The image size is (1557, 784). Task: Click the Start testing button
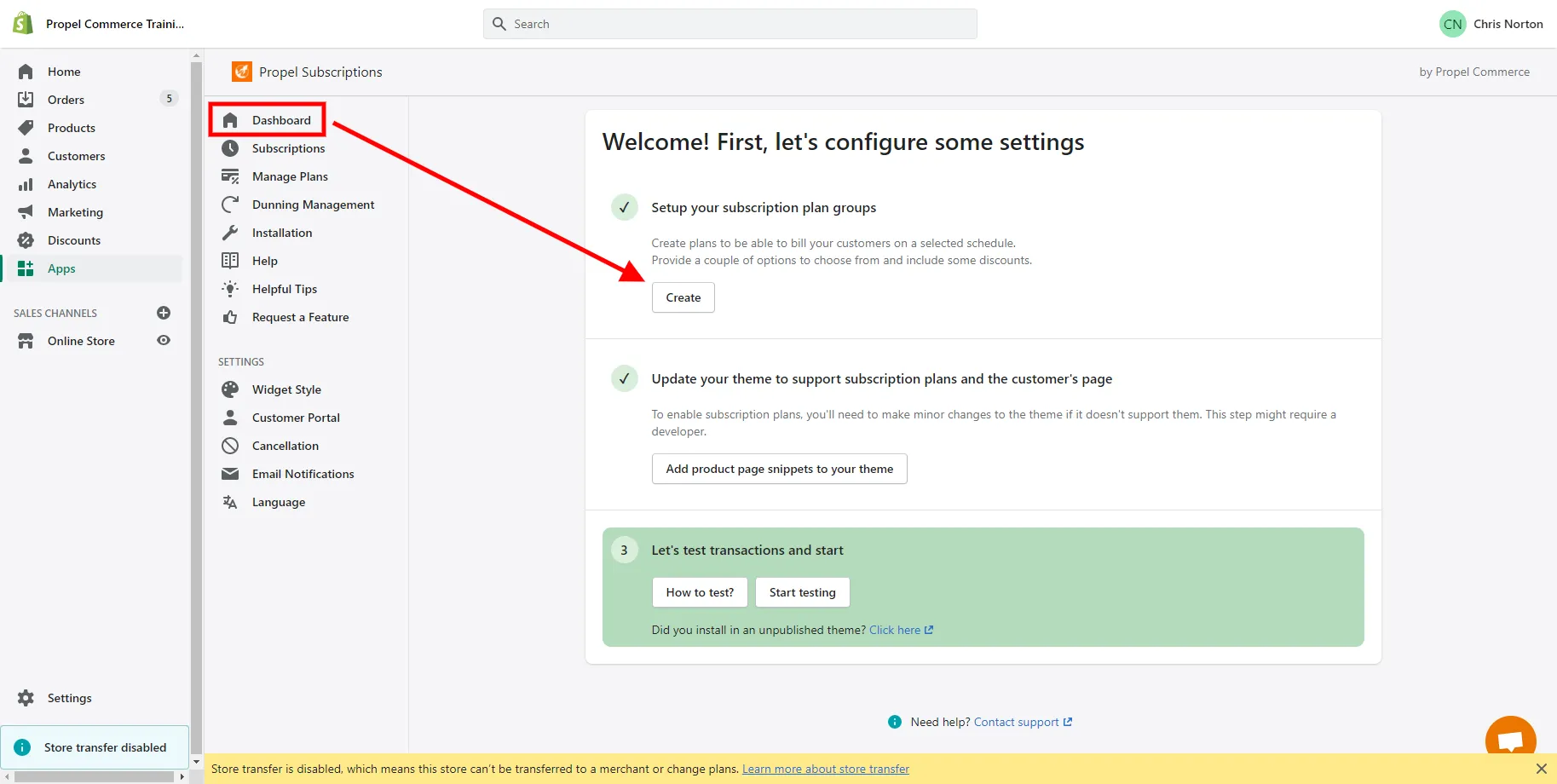(x=802, y=592)
